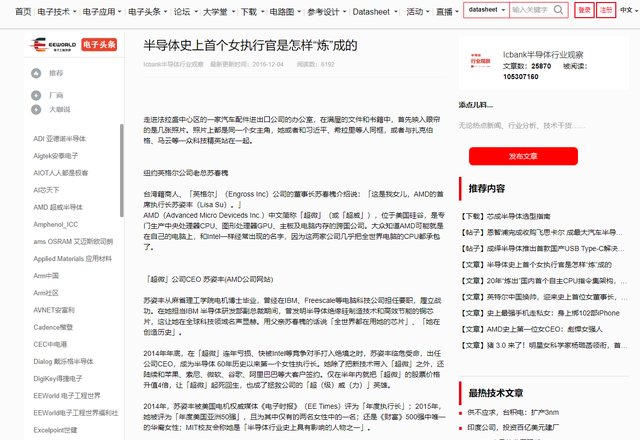This screenshot has height=440, width=640.
Task: Open 【帖子】恩智浦完成收购飞思卡尔 recommendation
Action: click(x=541, y=233)
